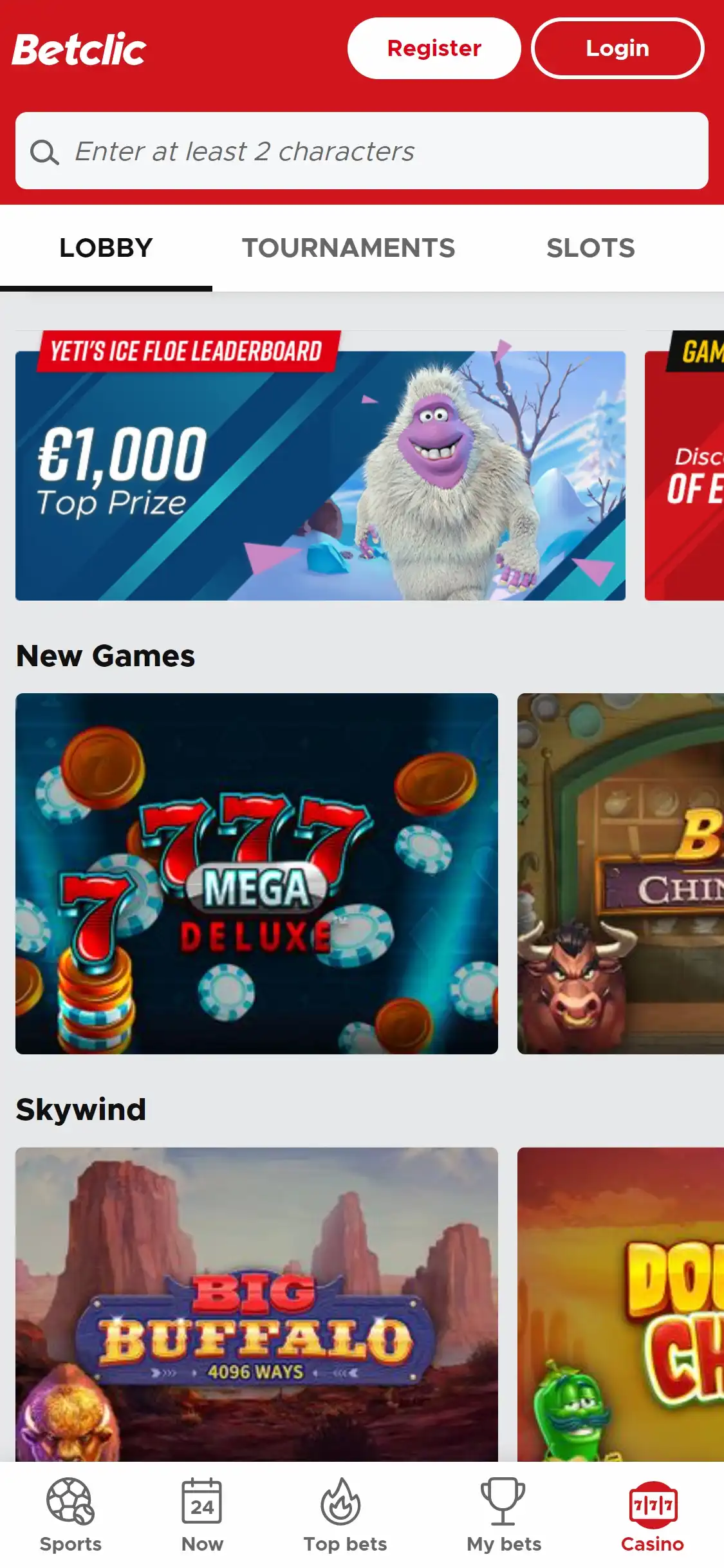Viewport: 724px width, 1568px height.
Task: Open the Top bets flame icon
Action: pyautogui.click(x=340, y=1501)
